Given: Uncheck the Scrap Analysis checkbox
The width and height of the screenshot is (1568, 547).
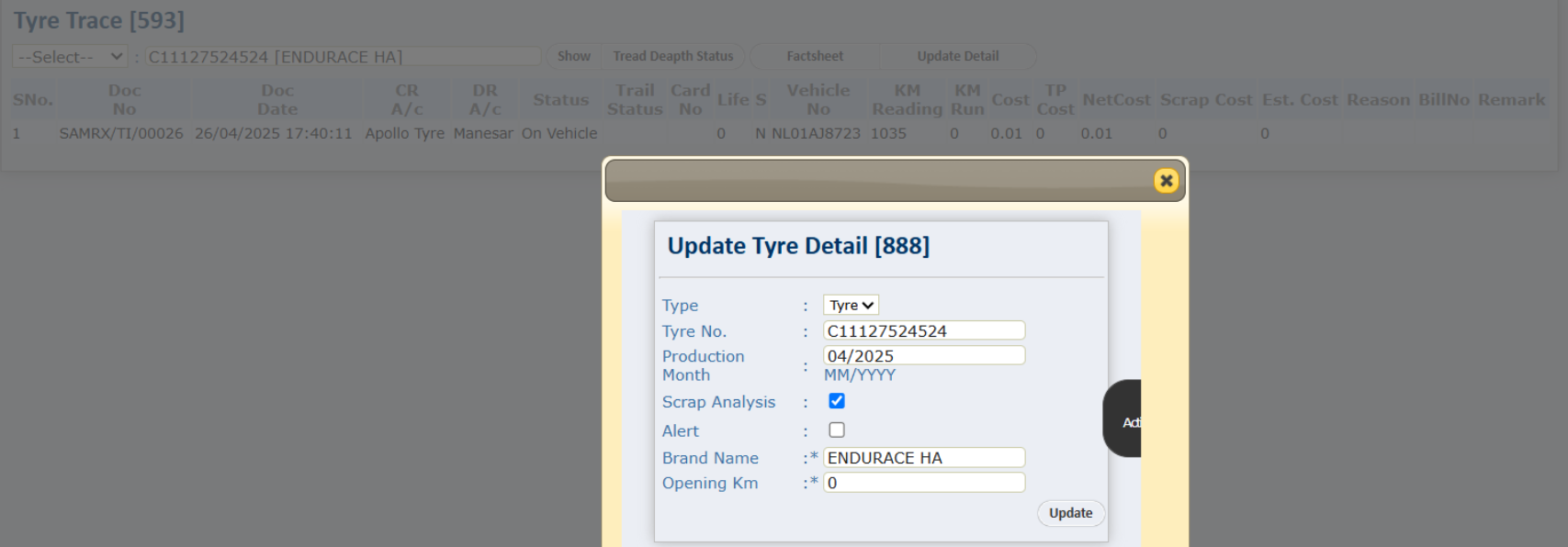Looking at the screenshot, I should pyautogui.click(x=836, y=401).
